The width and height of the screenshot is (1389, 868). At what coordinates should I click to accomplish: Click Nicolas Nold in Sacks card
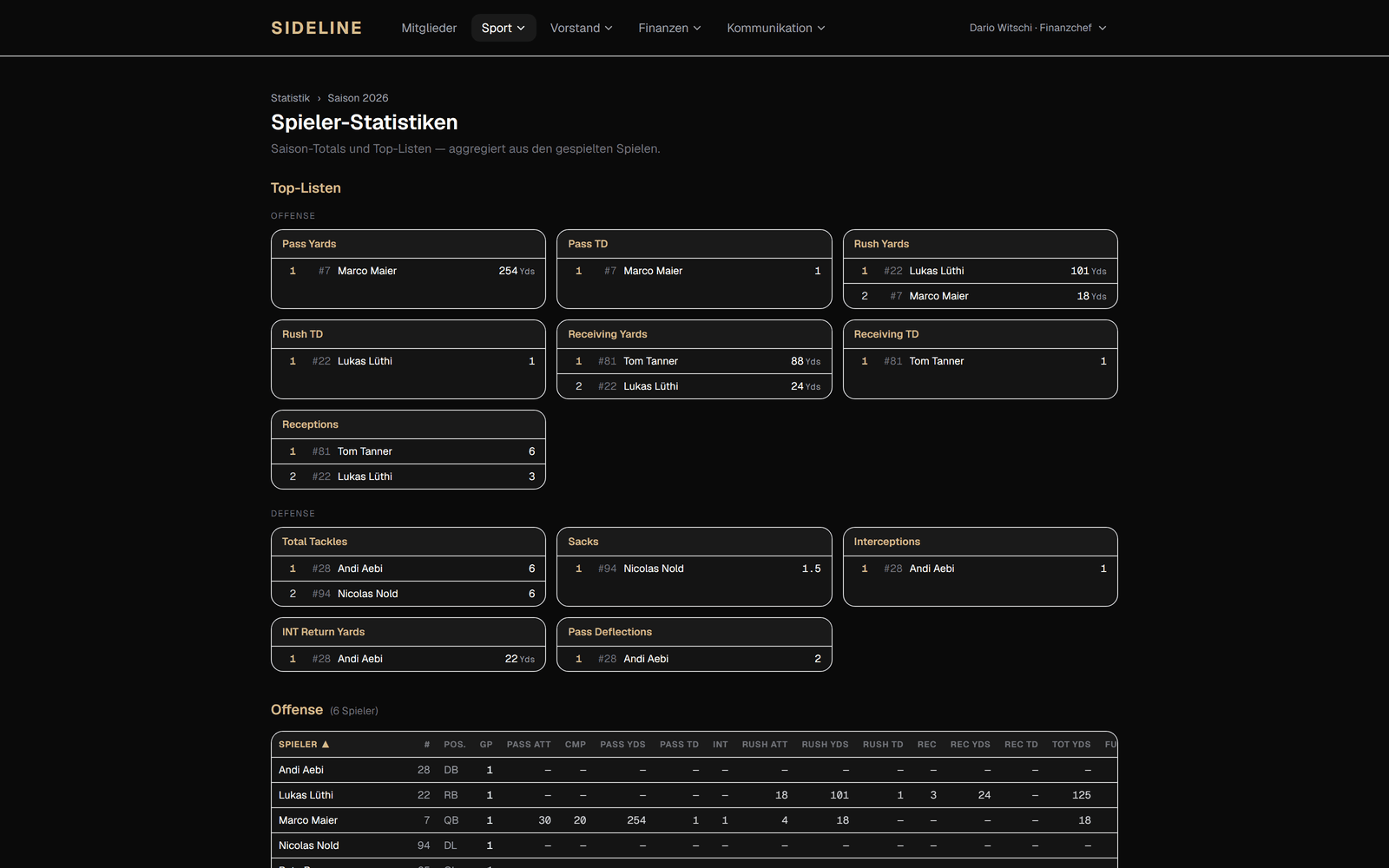click(x=654, y=569)
